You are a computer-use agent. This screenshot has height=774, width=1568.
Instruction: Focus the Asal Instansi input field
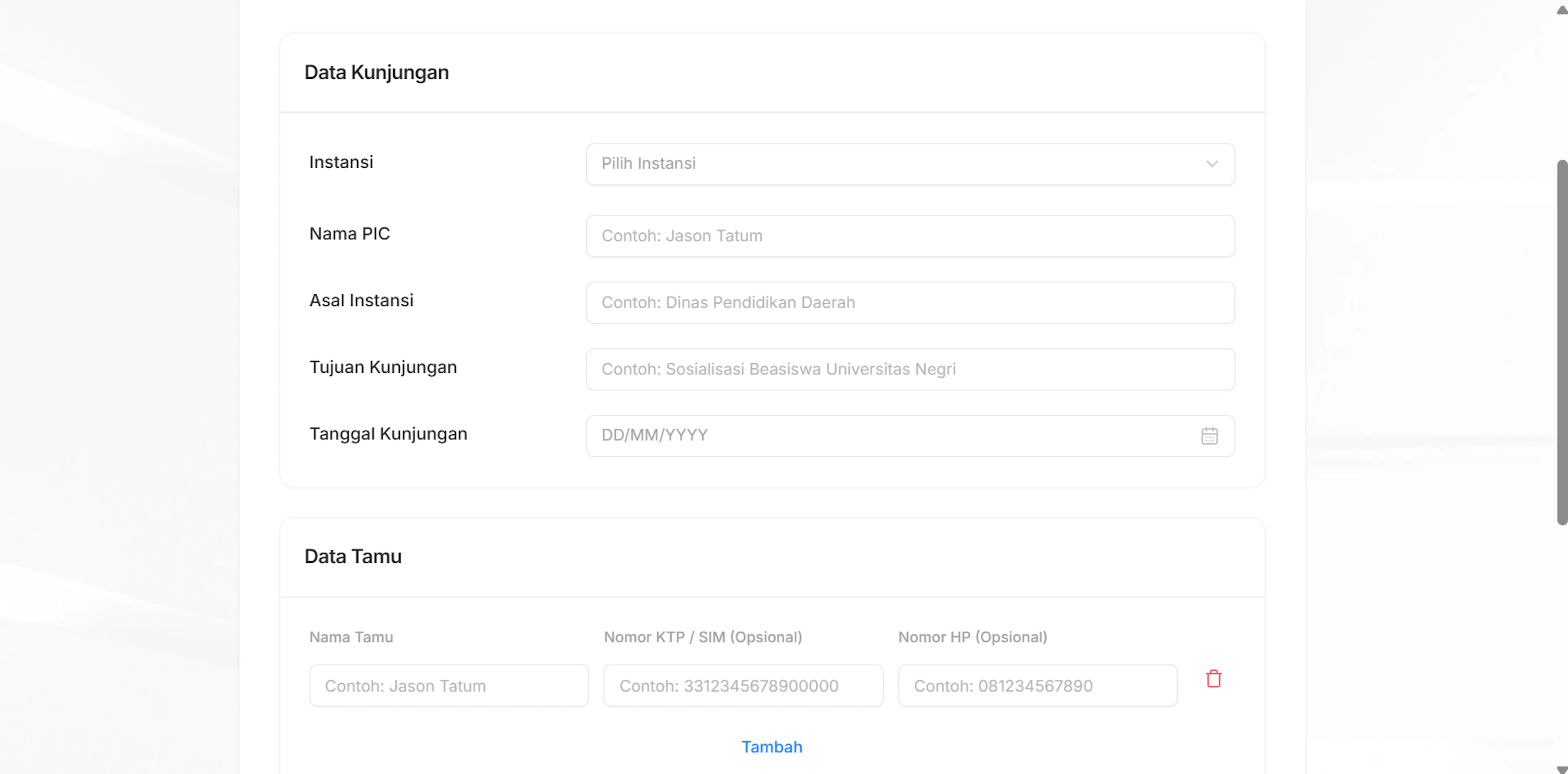click(910, 302)
